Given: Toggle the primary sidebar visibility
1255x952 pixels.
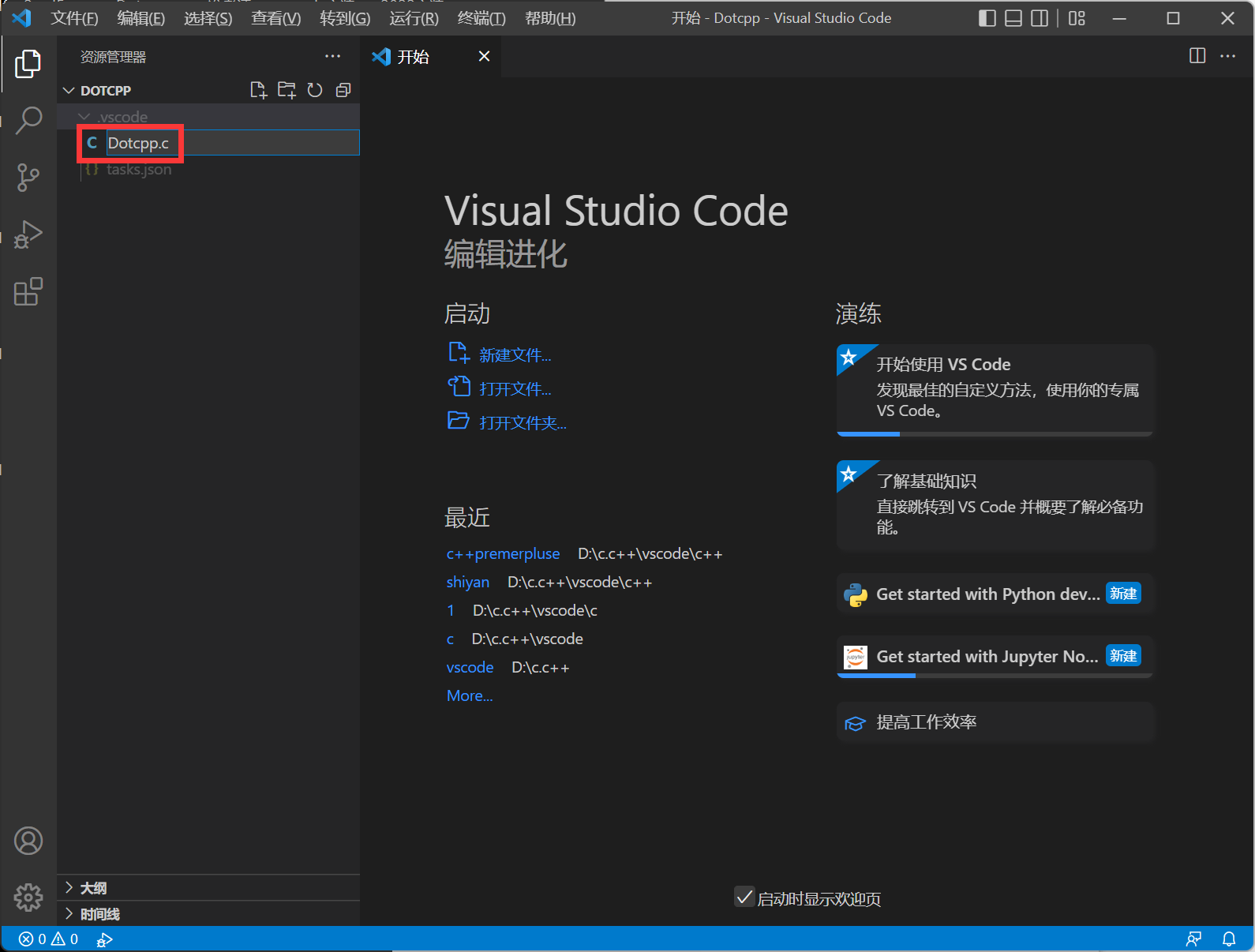Looking at the screenshot, I should coord(987,18).
